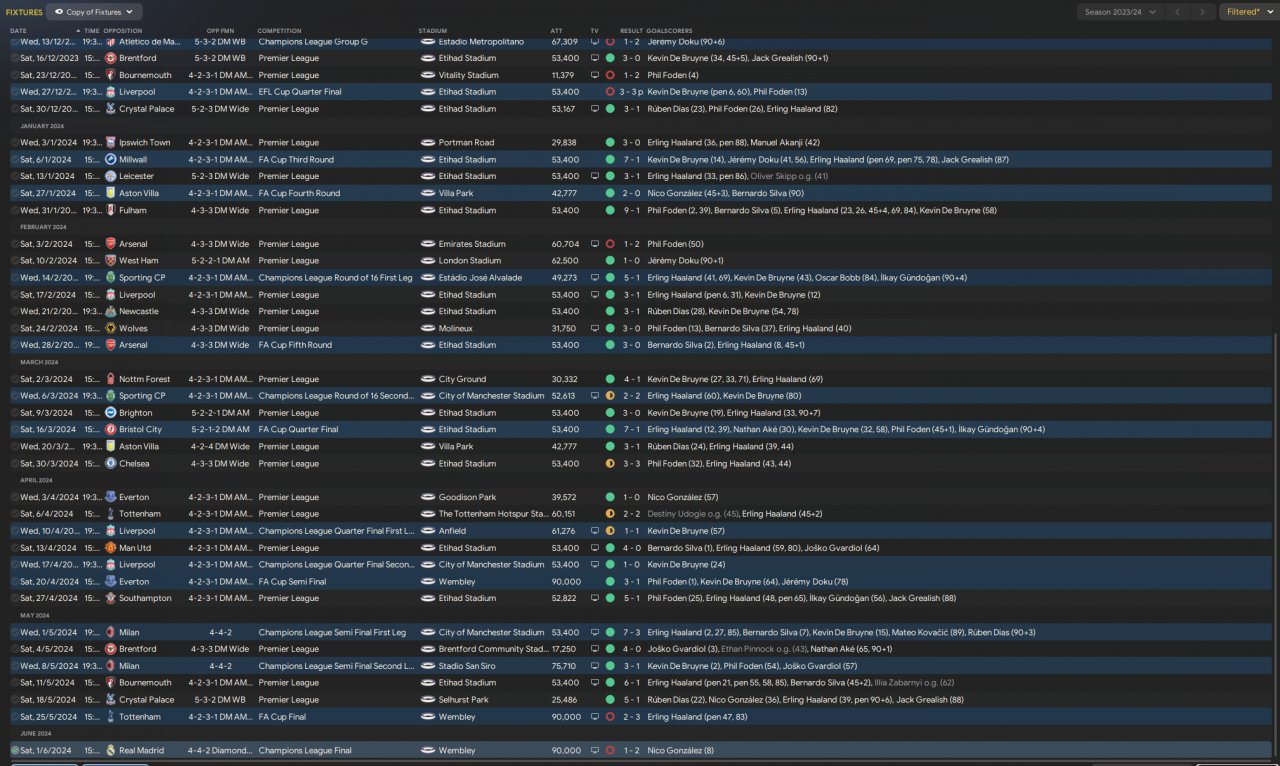Click the attendance value 31,750
The image size is (1280, 766).
(x=564, y=328)
